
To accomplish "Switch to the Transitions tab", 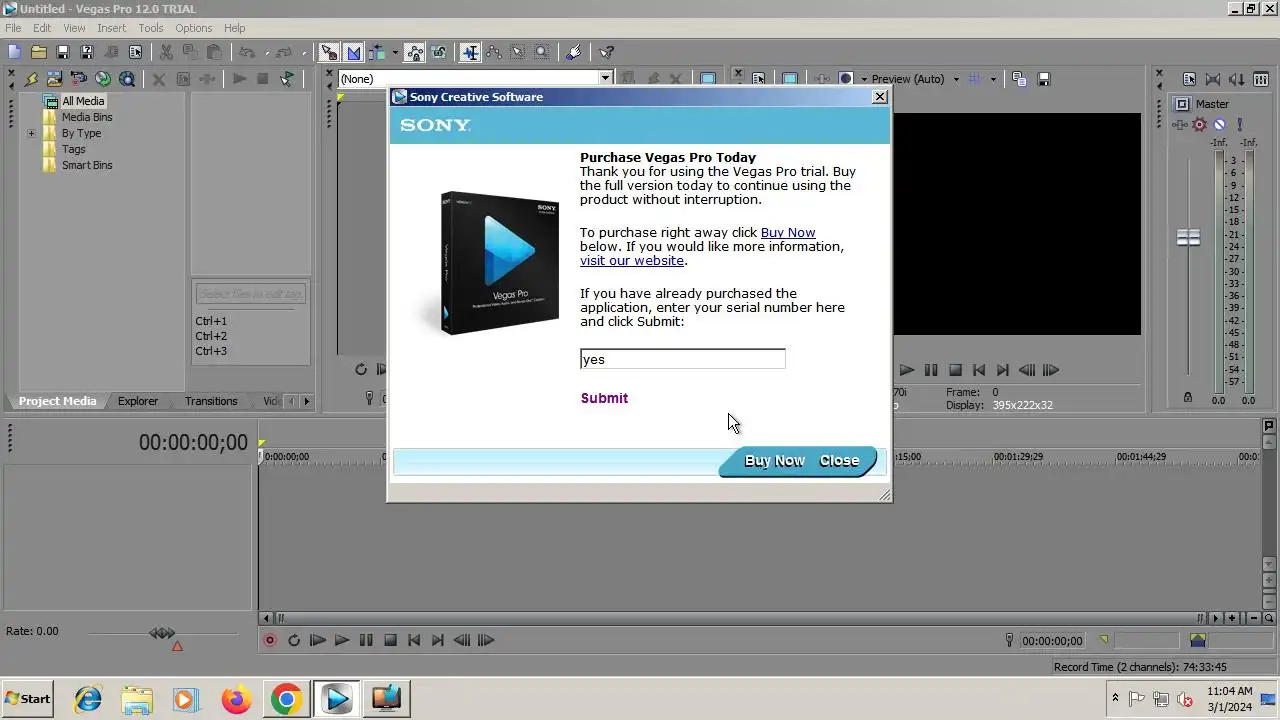I will [211, 401].
